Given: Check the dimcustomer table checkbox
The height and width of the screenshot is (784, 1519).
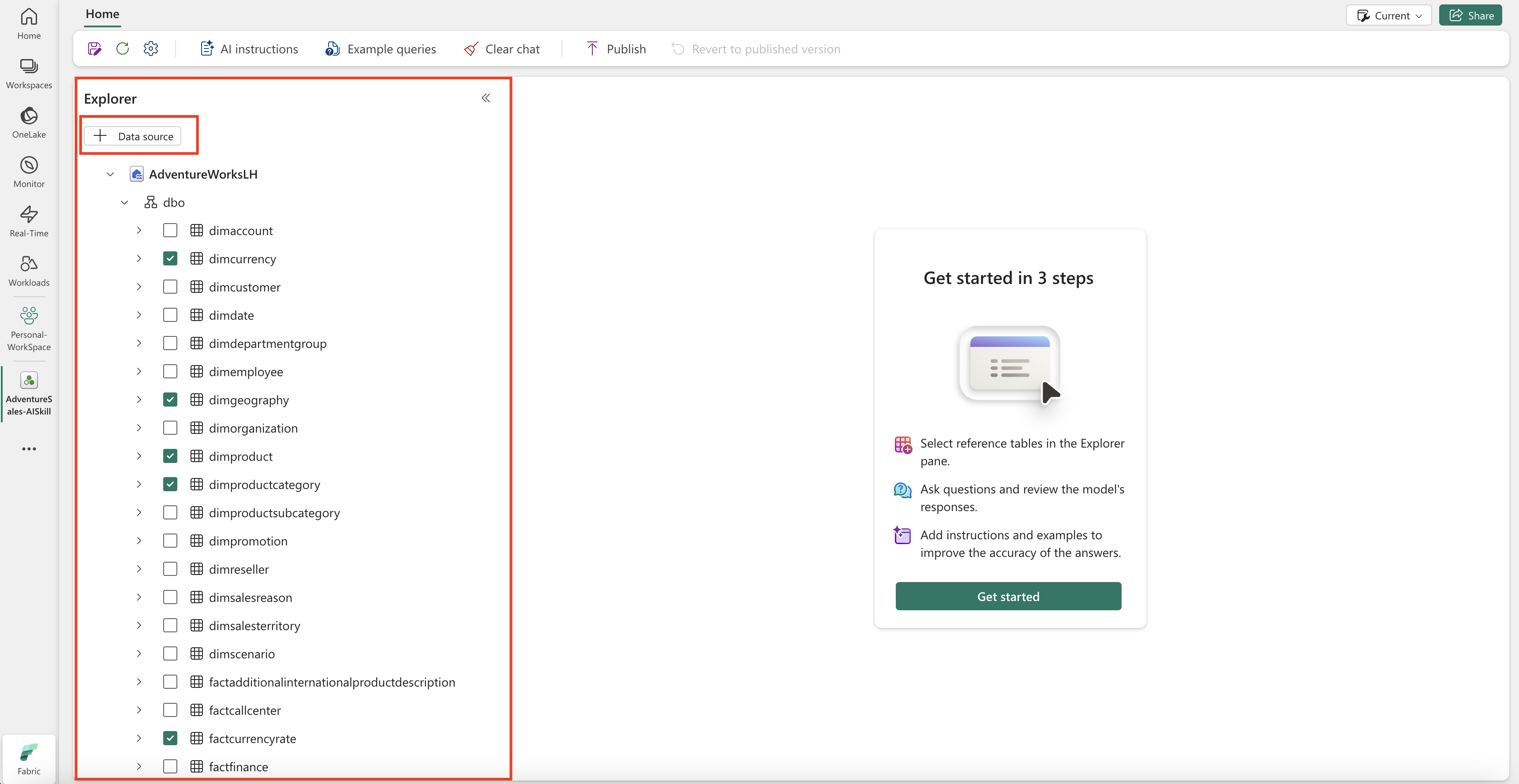Looking at the screenshot, I should (170, 287).
